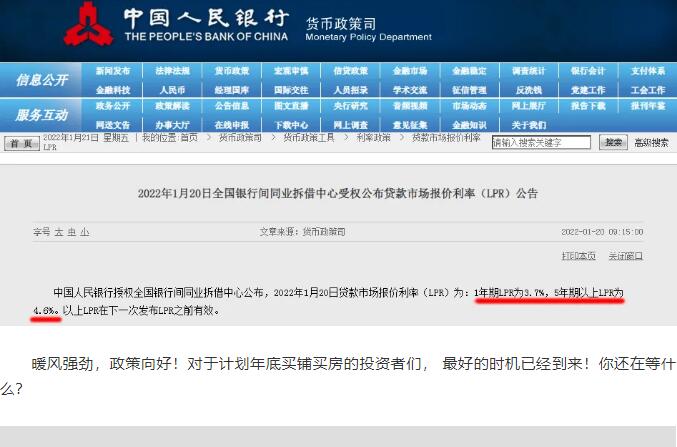Click 打印本页 to print the page
Screen dimensions: 677x447
tap(578, 256)
